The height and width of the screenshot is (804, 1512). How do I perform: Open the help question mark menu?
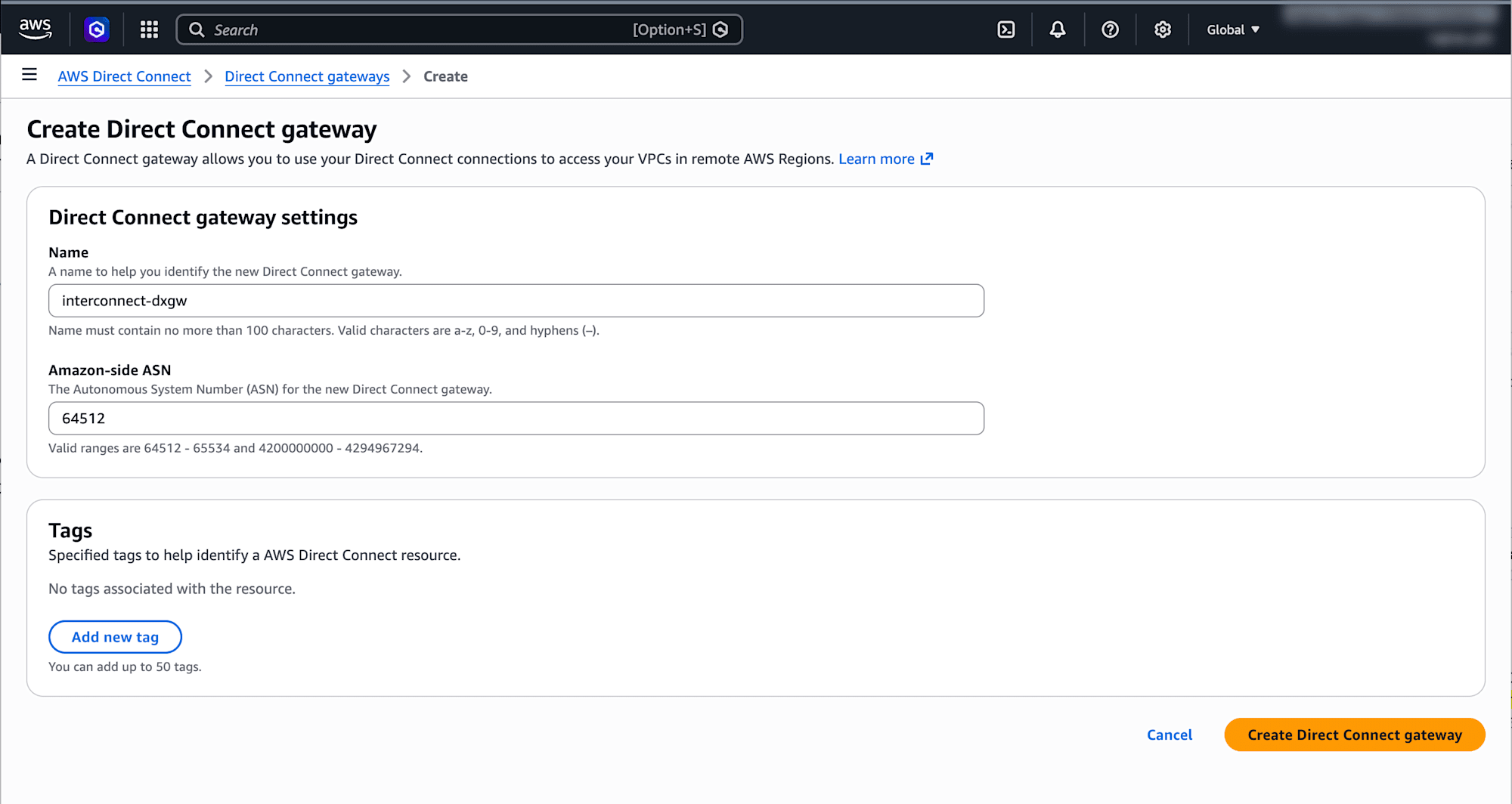point(1110,29)
